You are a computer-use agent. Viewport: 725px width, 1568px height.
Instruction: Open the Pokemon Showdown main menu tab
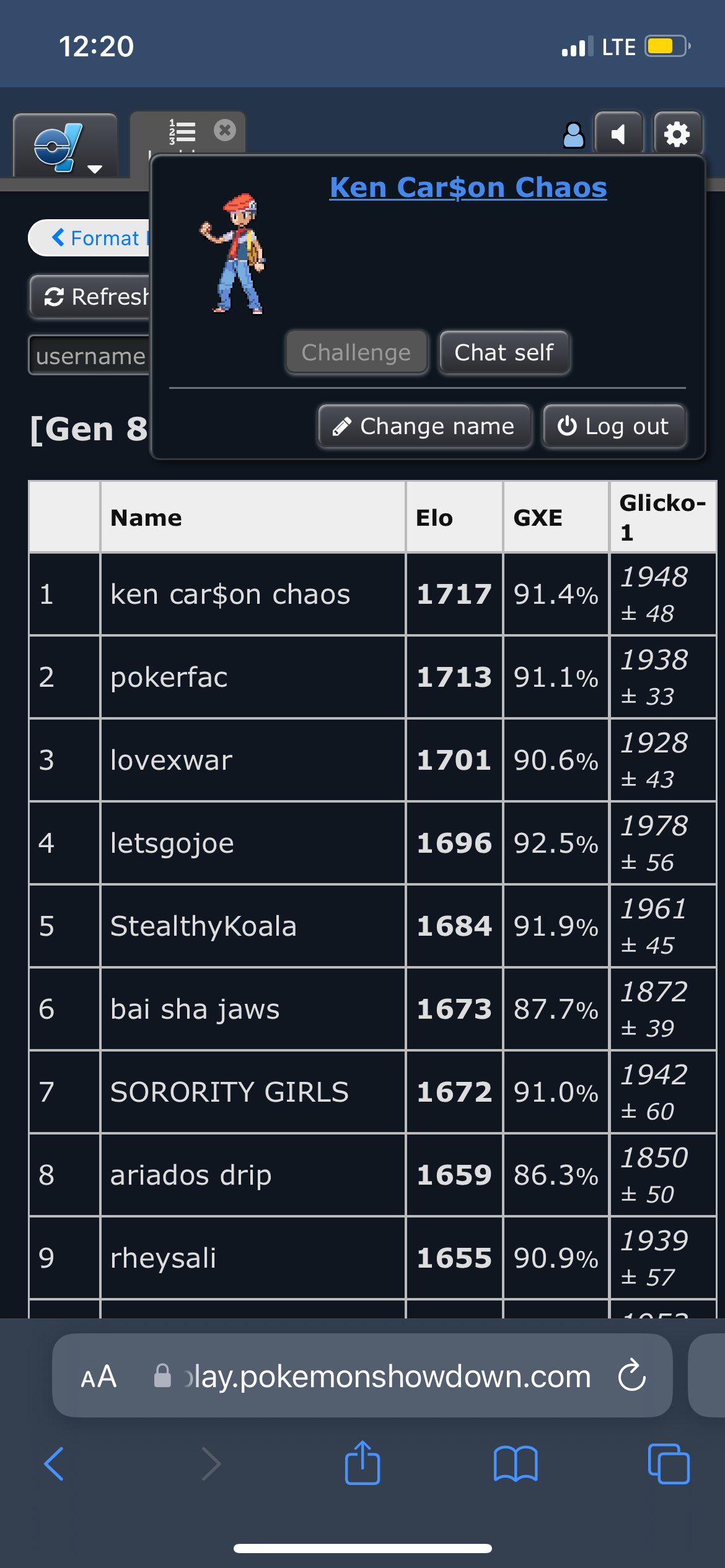(x=65, y=147)
